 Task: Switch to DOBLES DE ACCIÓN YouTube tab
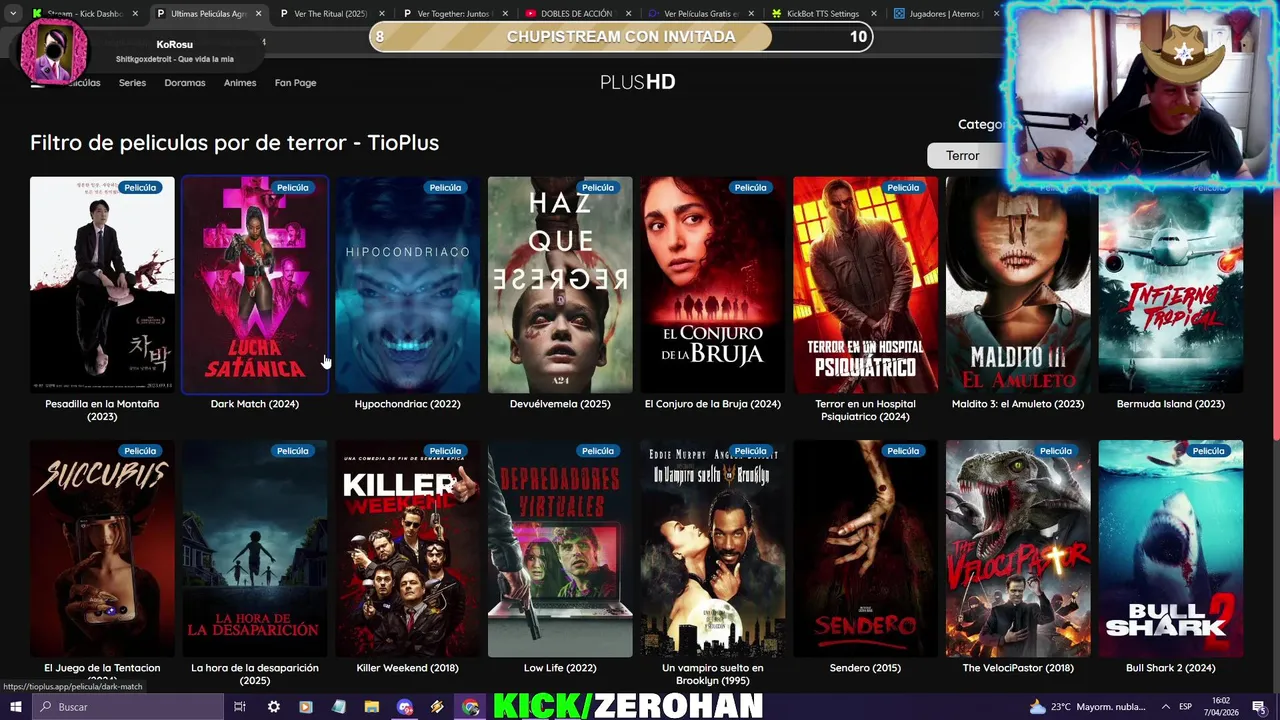tap(578, 14)
